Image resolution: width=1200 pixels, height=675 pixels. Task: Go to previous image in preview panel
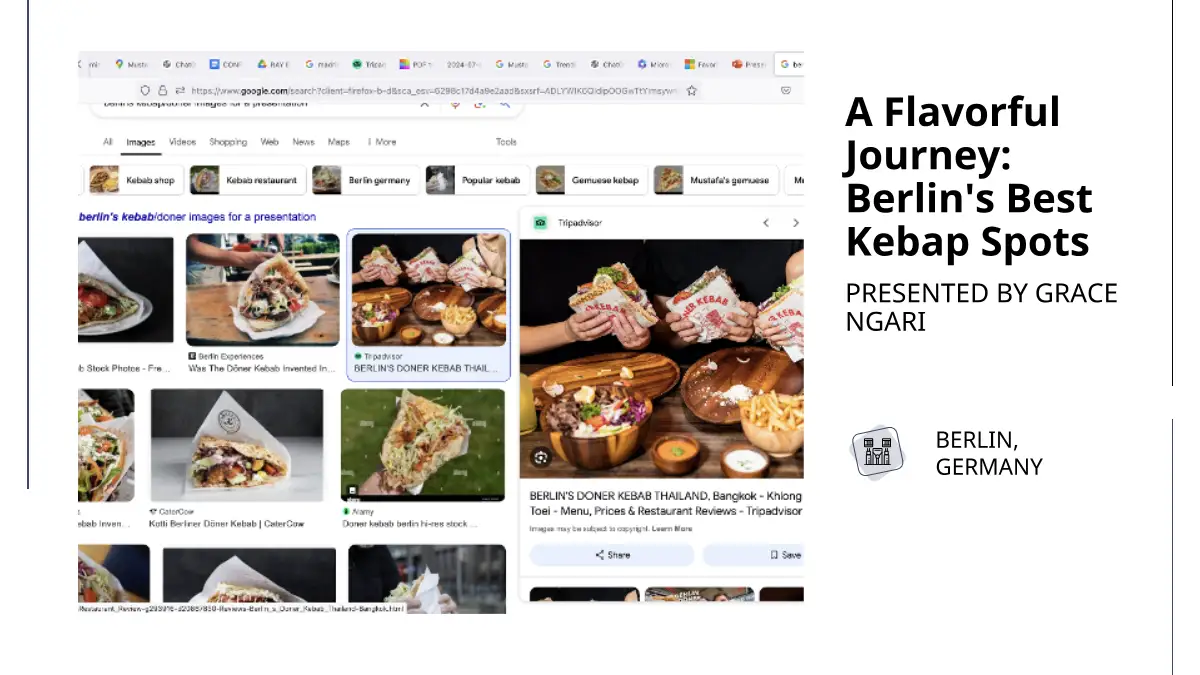point(765,223)
